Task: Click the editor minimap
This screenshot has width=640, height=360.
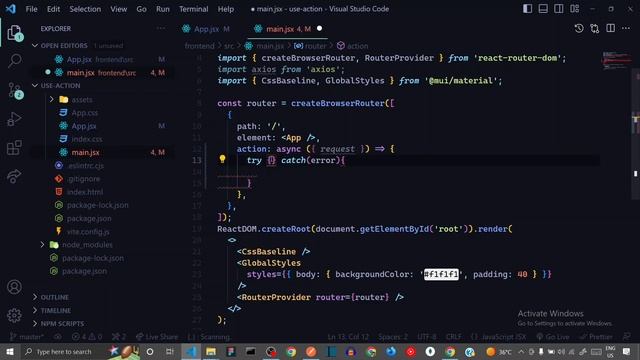Action: [616, 60]
